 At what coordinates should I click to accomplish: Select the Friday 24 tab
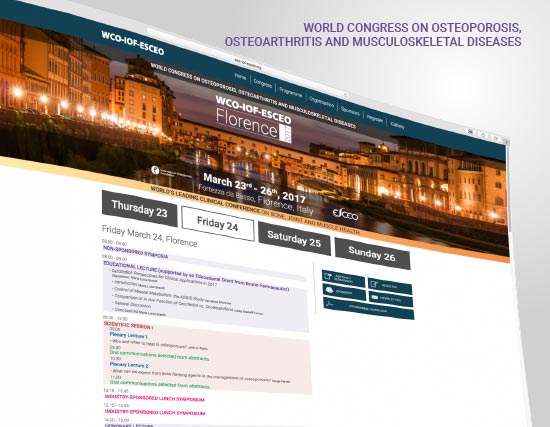point(218,224)
